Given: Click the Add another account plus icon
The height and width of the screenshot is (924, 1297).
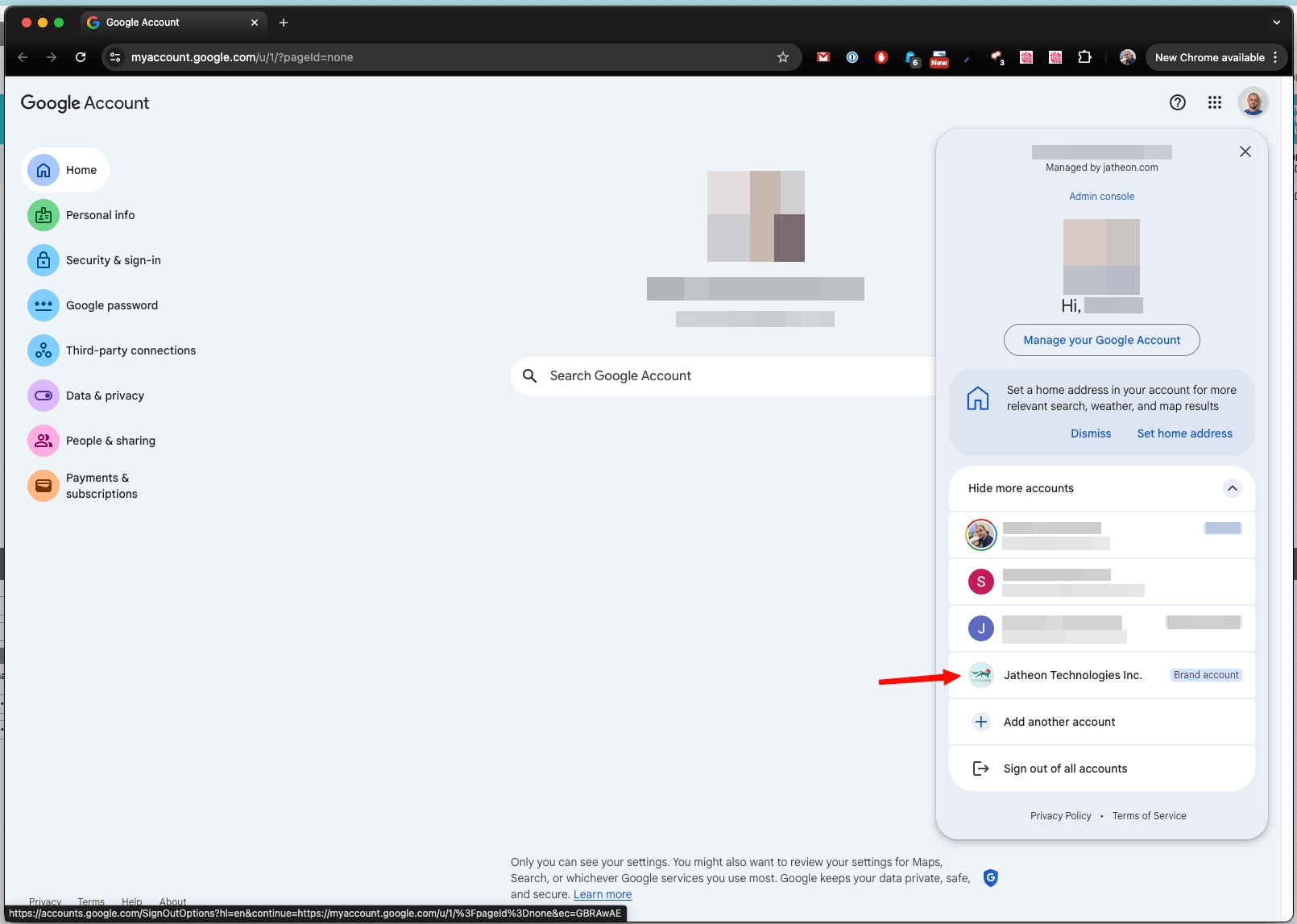Looking at the screenshot, I should [981, 722].
